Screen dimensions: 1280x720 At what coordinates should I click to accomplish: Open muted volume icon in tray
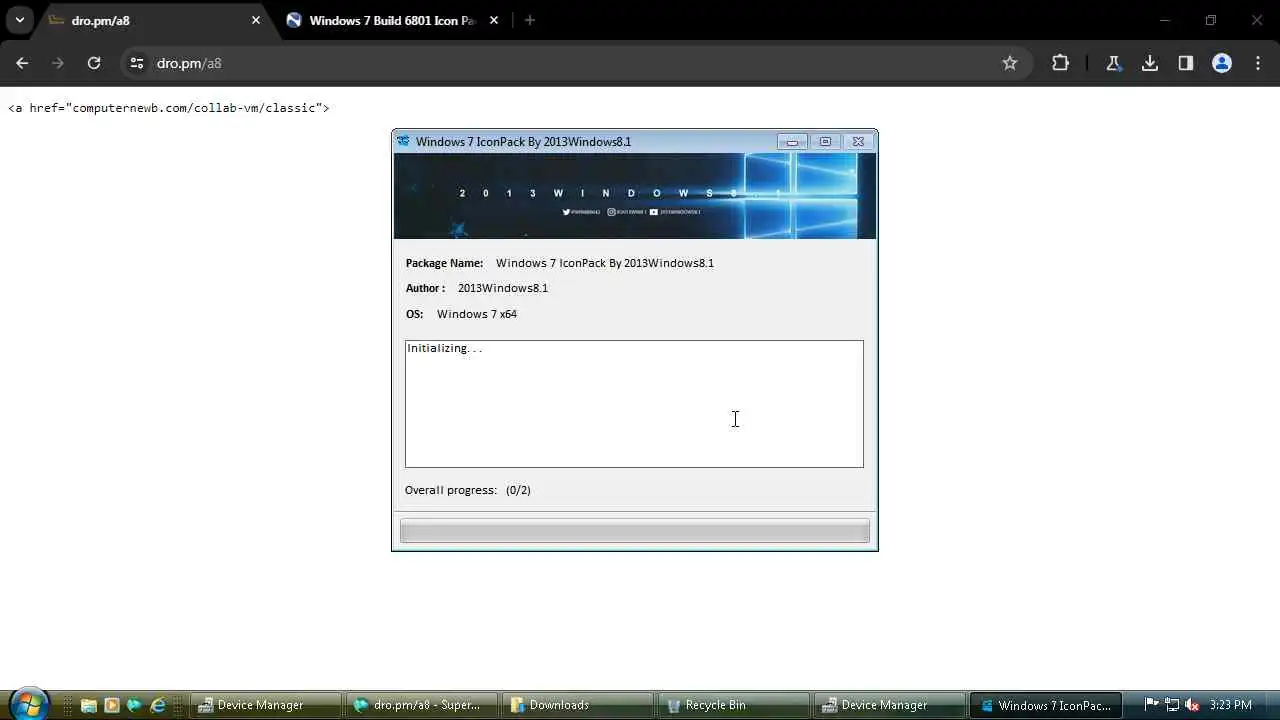pos(1192,705)
